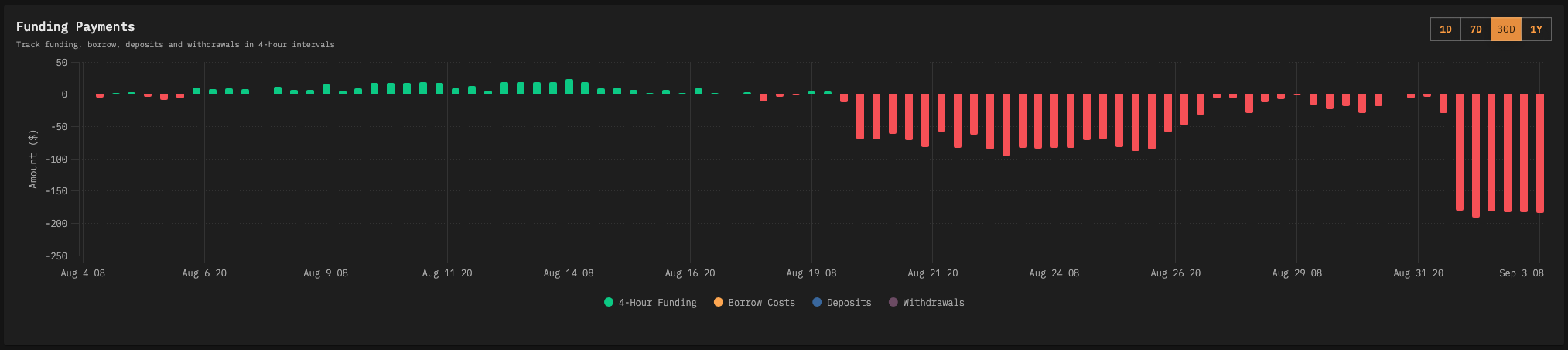
Task: Click the blue Deposits legend dot
Action: click(x=817, y=303)
